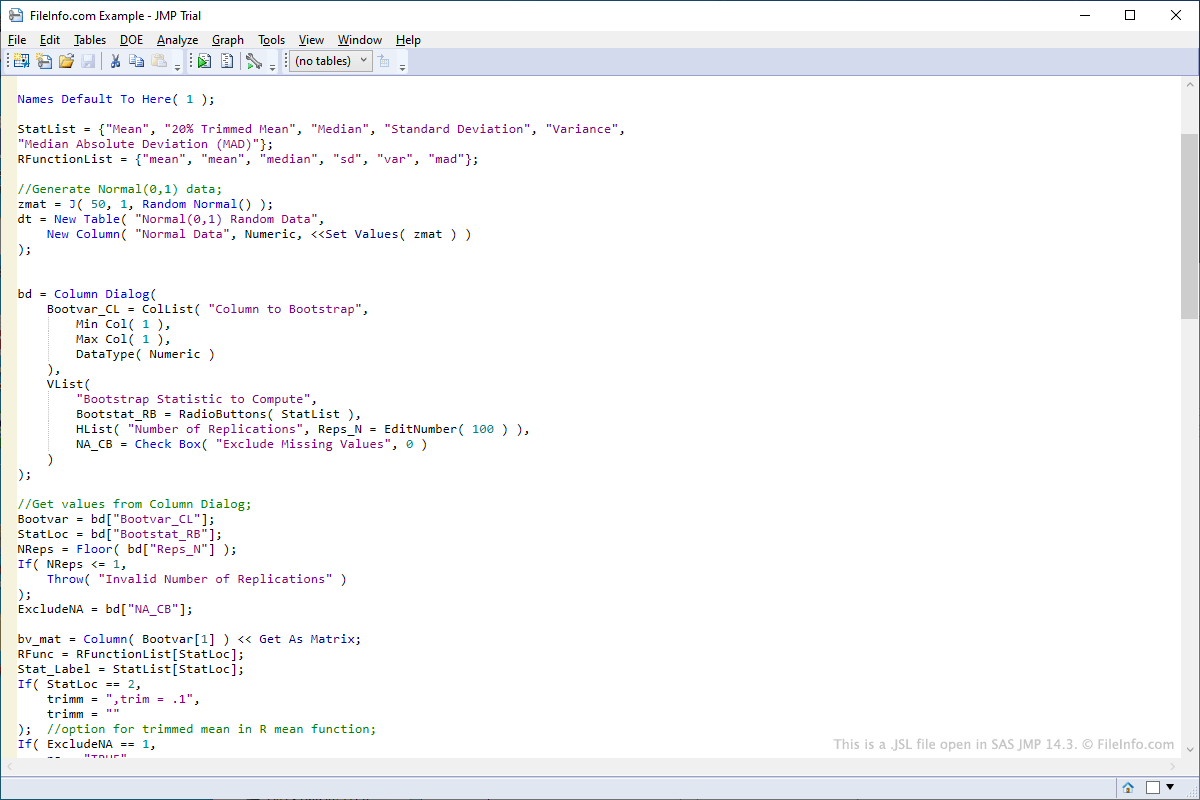Click the Copy icon
Screen dimensions: 1200x800
click(137, 61)
